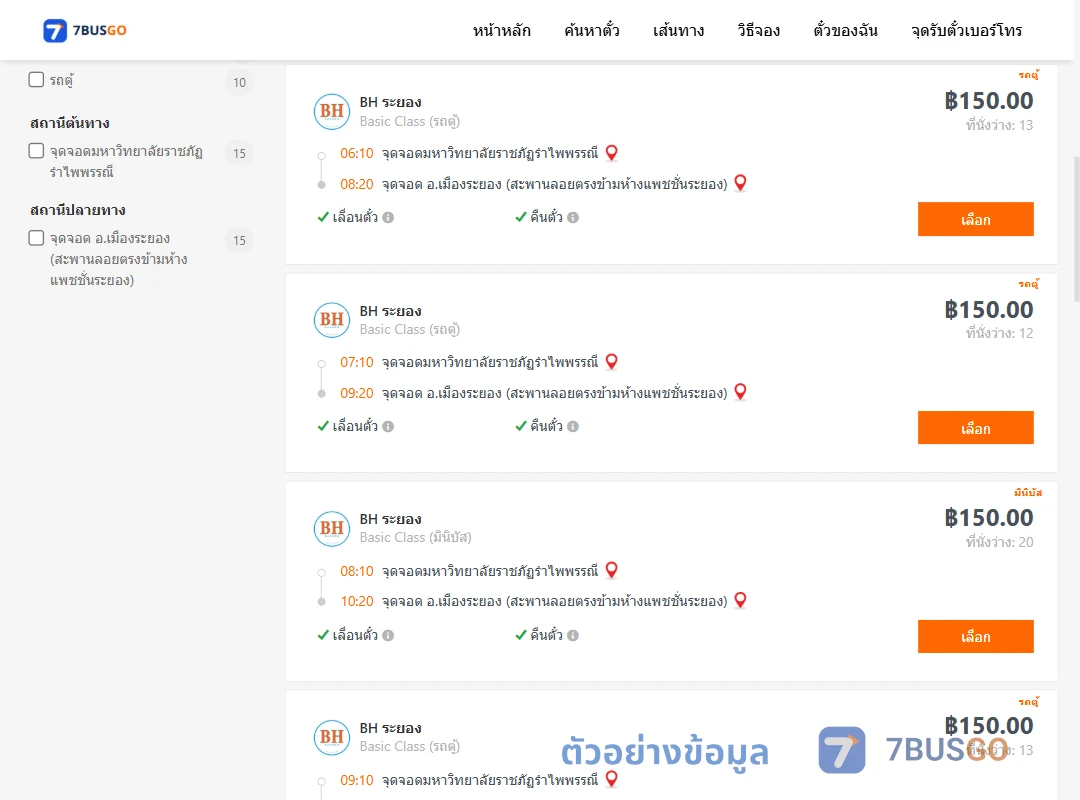
Task: Select the 06:10 trip with เลือก button
Action: (x=975, y=219)
